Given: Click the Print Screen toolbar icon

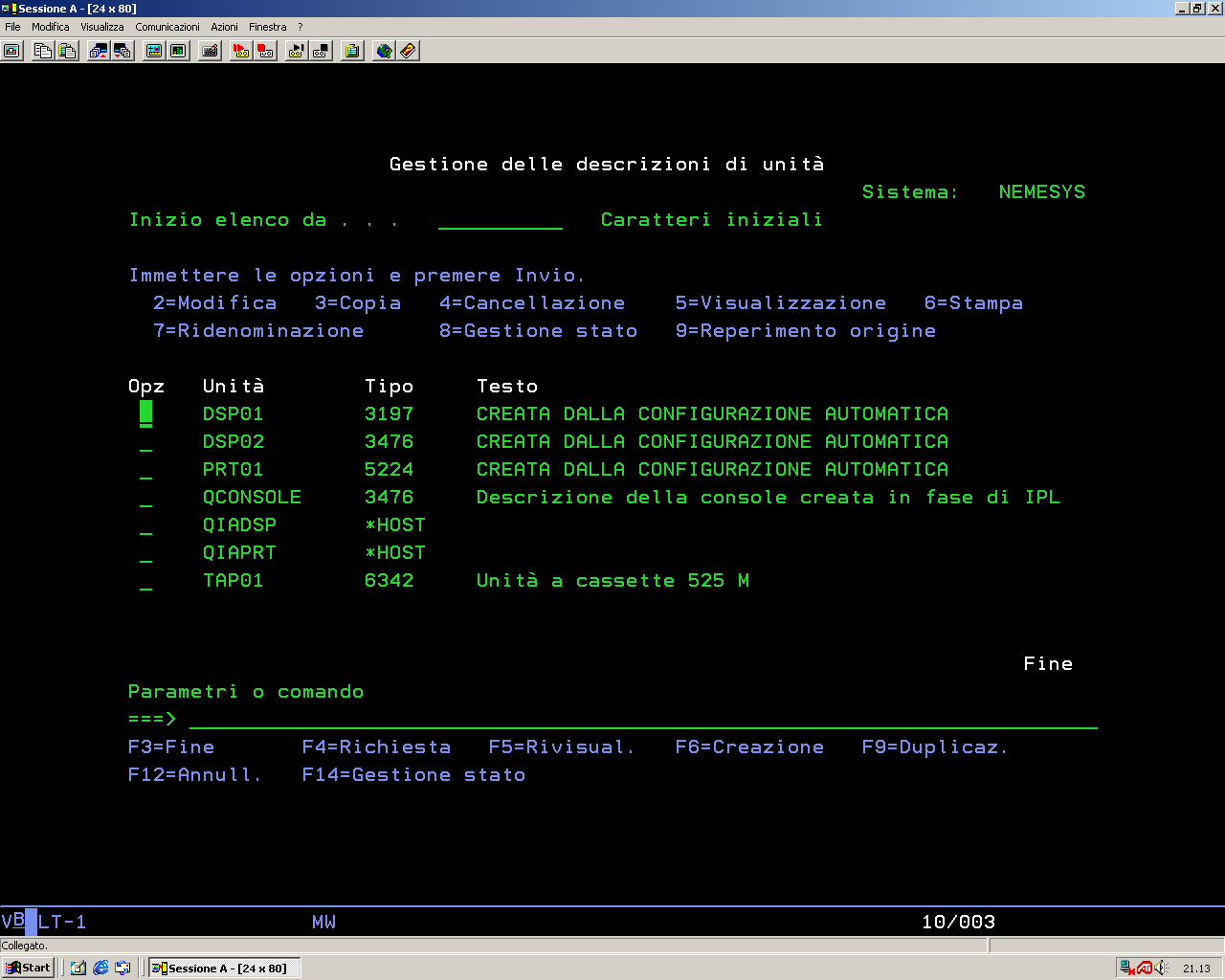Looking at the screenshot, I should pos(12,51).
